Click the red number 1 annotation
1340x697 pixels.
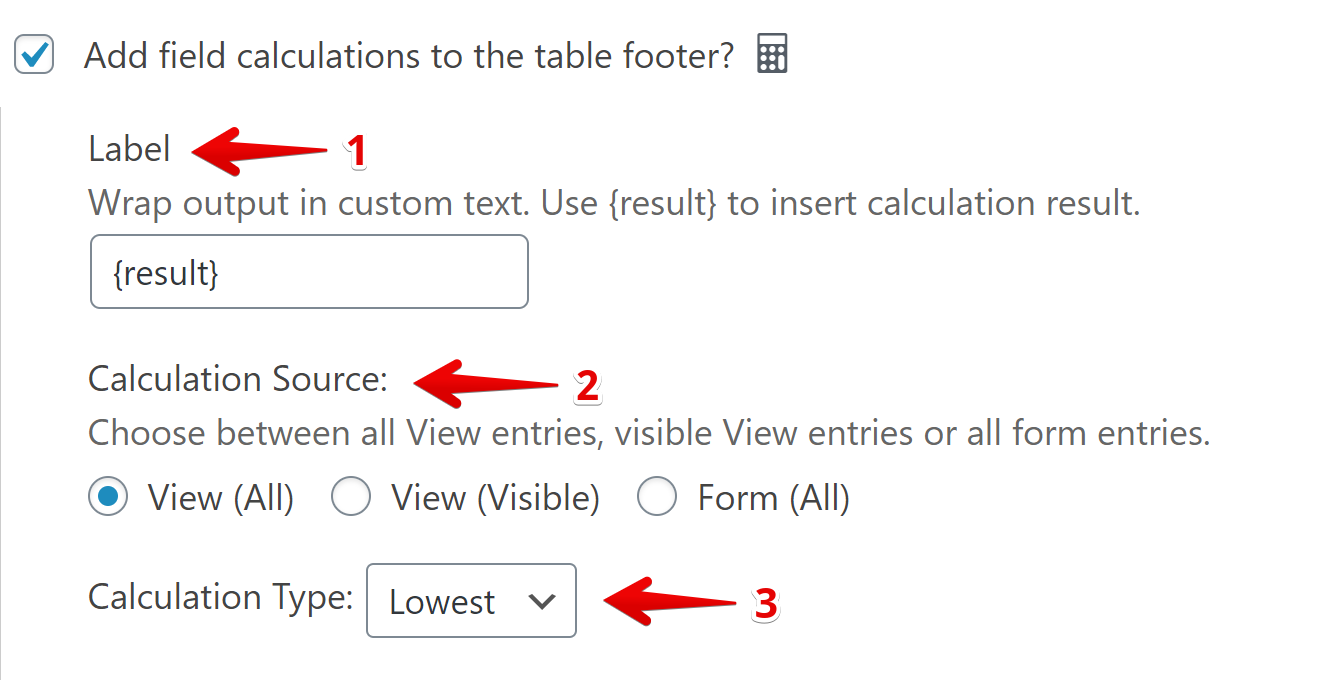pos(356,152)
